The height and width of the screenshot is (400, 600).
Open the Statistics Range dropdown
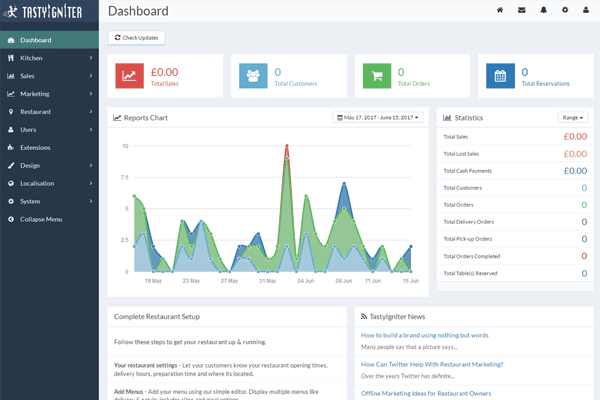pos(572,117)
